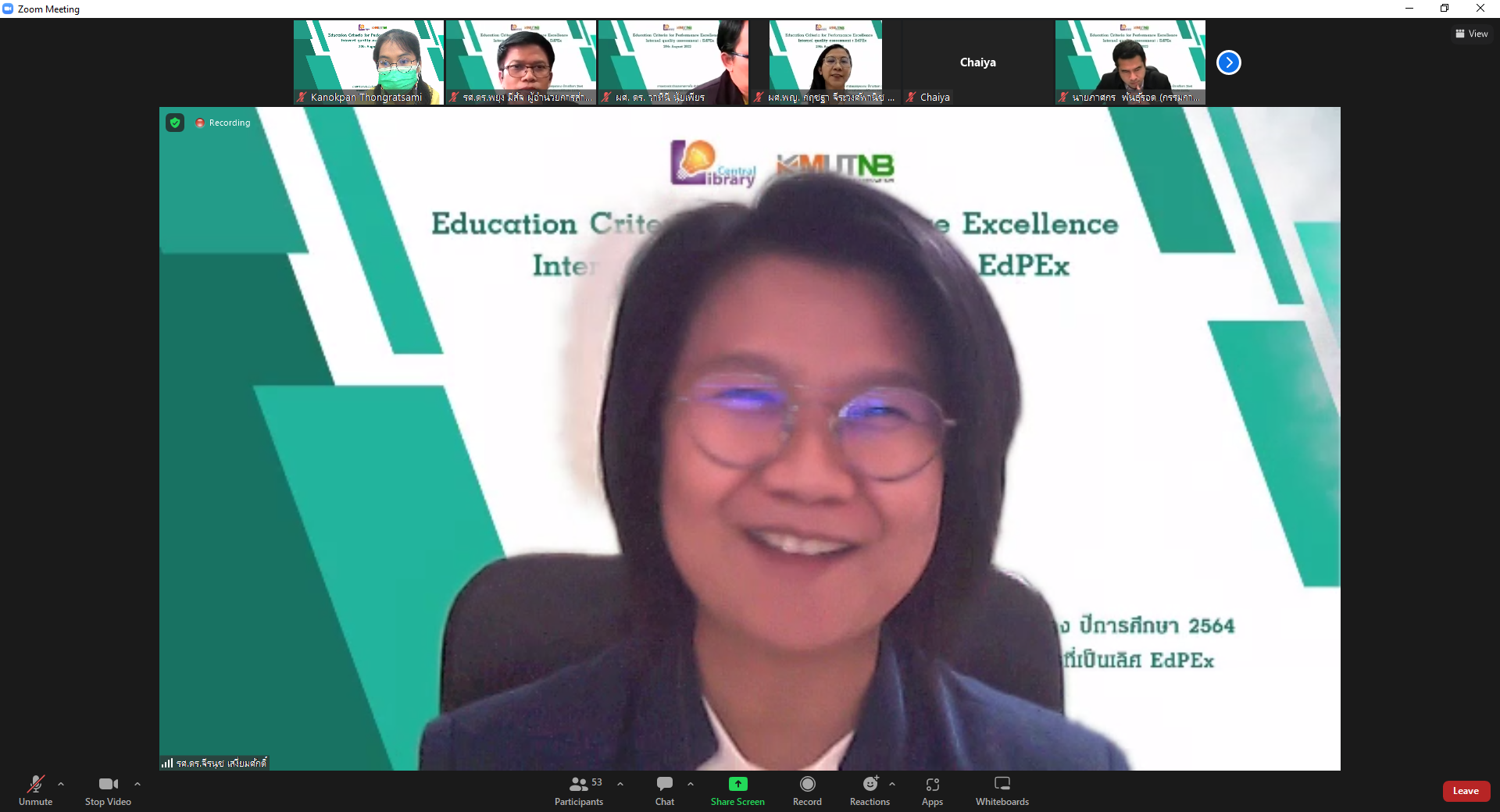Click the green encryption shield icon
The image size is (1500, 812).
pyautogui.click(x=175, y=123)
